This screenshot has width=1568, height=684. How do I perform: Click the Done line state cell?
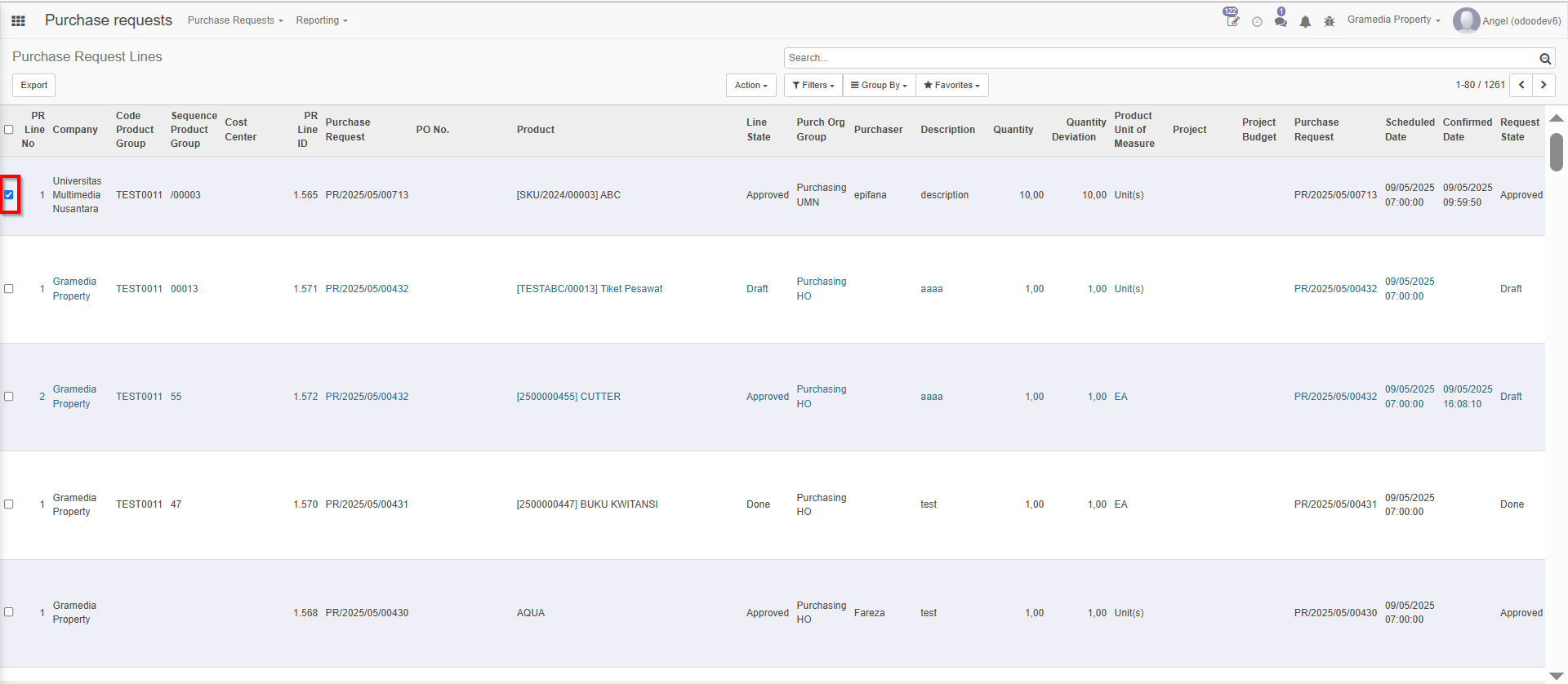758,504
